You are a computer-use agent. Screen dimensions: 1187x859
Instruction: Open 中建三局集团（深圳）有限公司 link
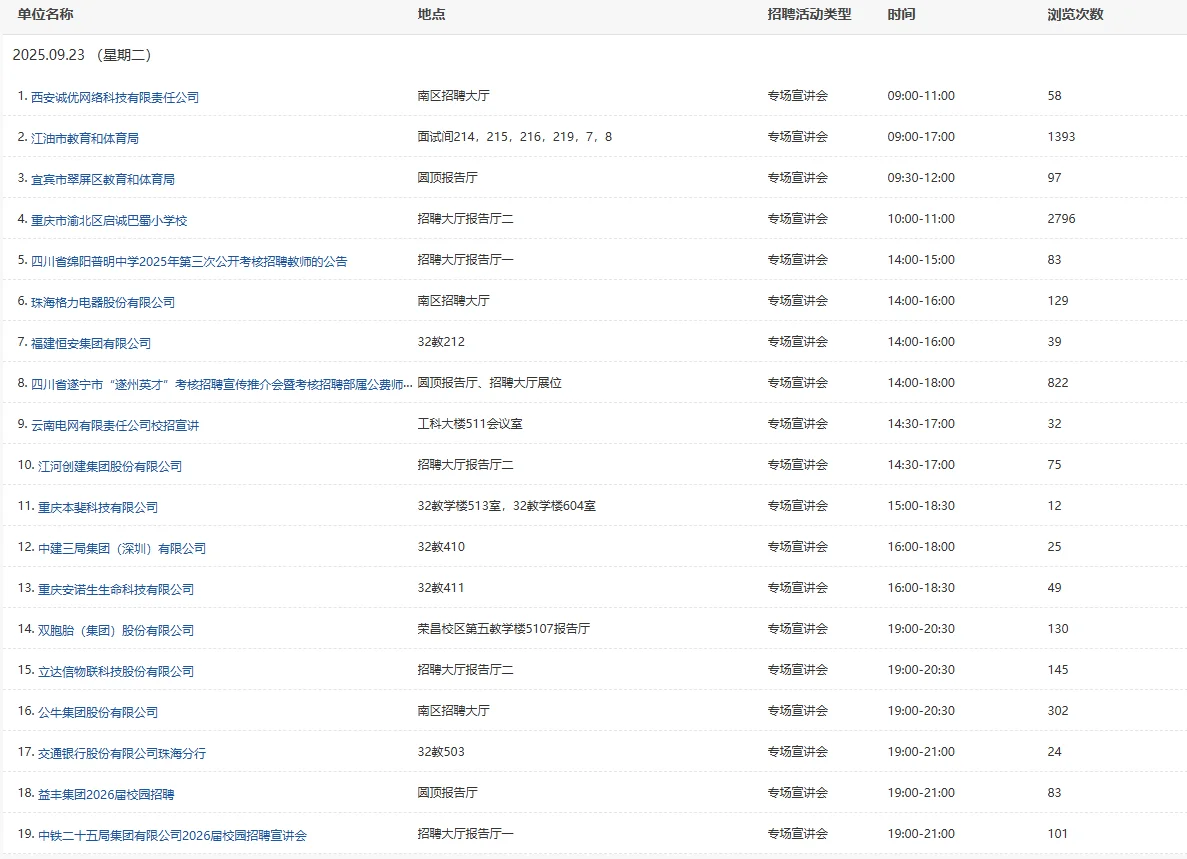point(122,548)
